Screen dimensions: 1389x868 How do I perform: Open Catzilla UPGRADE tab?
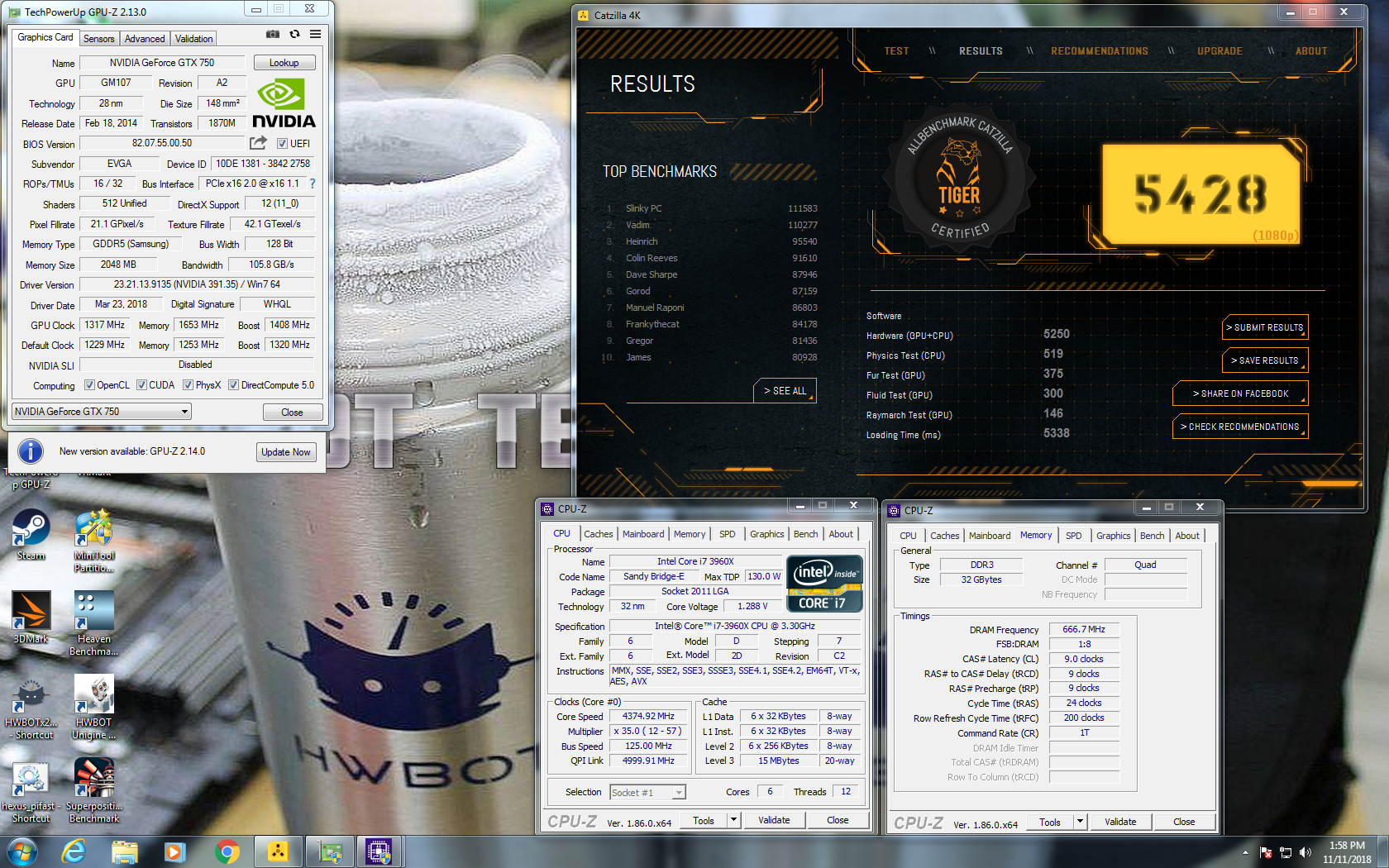tap(1220, 51)
